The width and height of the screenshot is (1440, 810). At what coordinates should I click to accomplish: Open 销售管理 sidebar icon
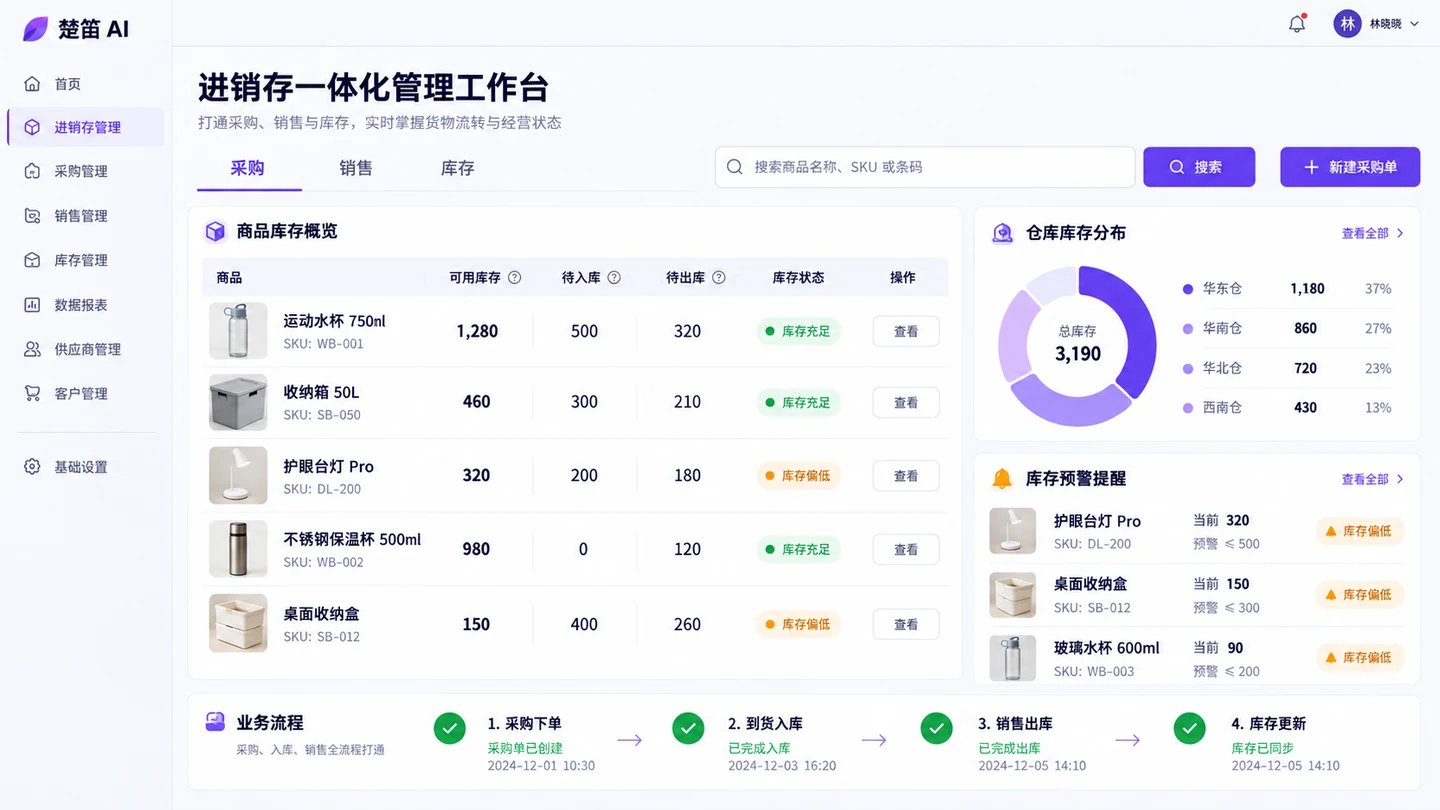coord(33,216)
